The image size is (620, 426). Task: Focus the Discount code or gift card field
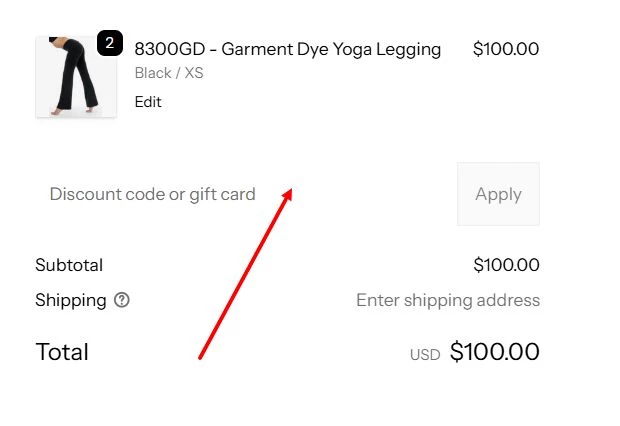(240, 194)
